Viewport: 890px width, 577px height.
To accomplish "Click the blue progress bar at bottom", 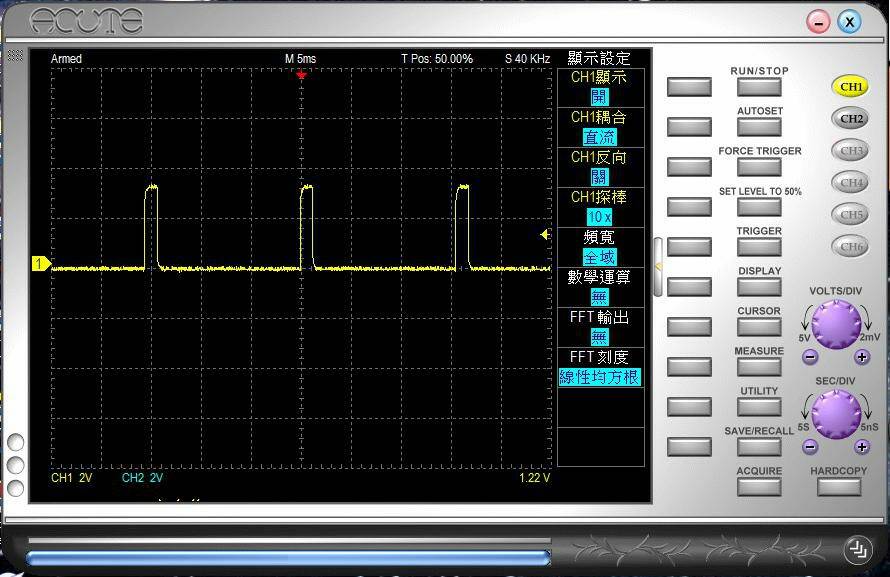I will 288,558.
